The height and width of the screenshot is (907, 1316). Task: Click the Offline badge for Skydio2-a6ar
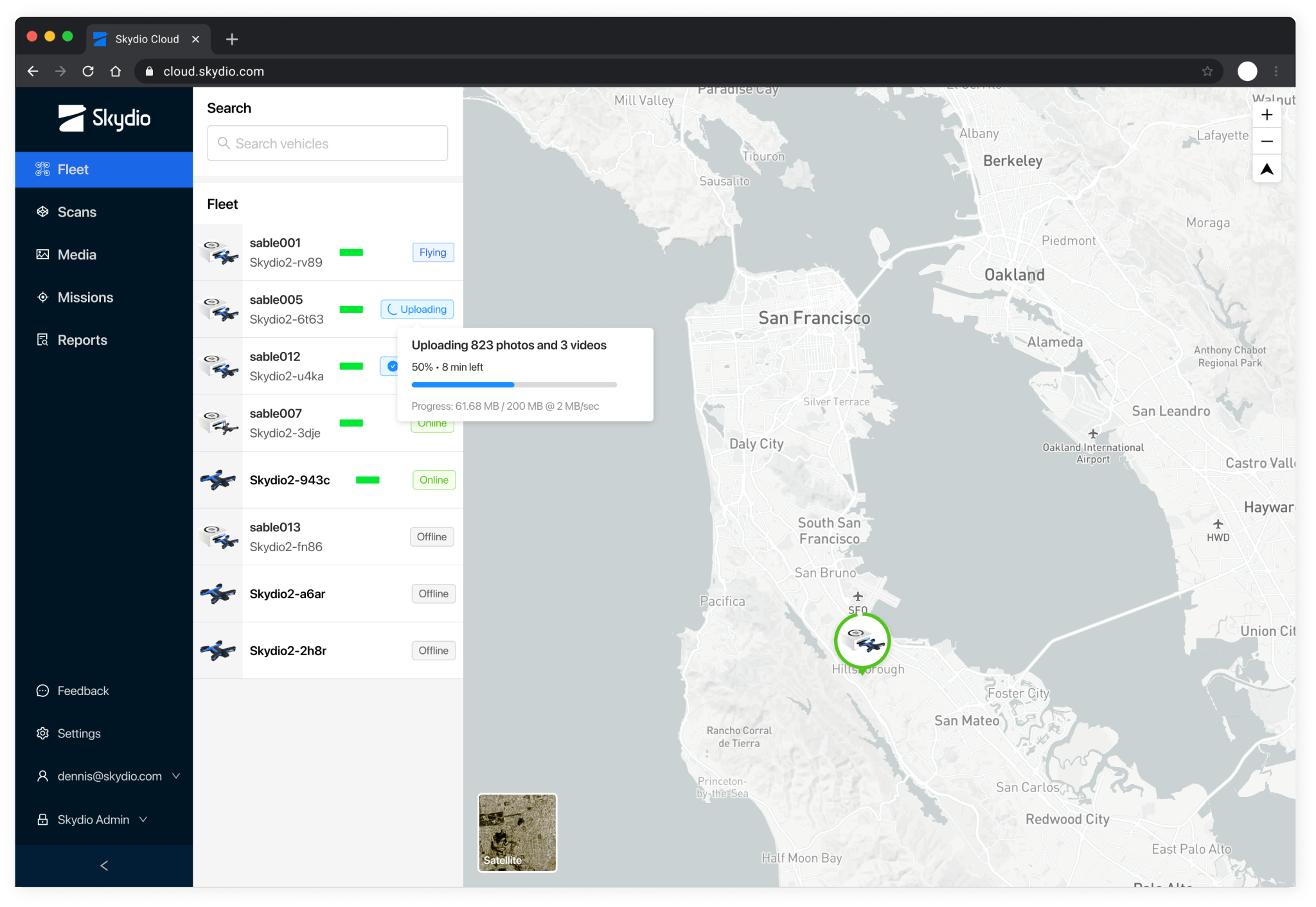434,594
